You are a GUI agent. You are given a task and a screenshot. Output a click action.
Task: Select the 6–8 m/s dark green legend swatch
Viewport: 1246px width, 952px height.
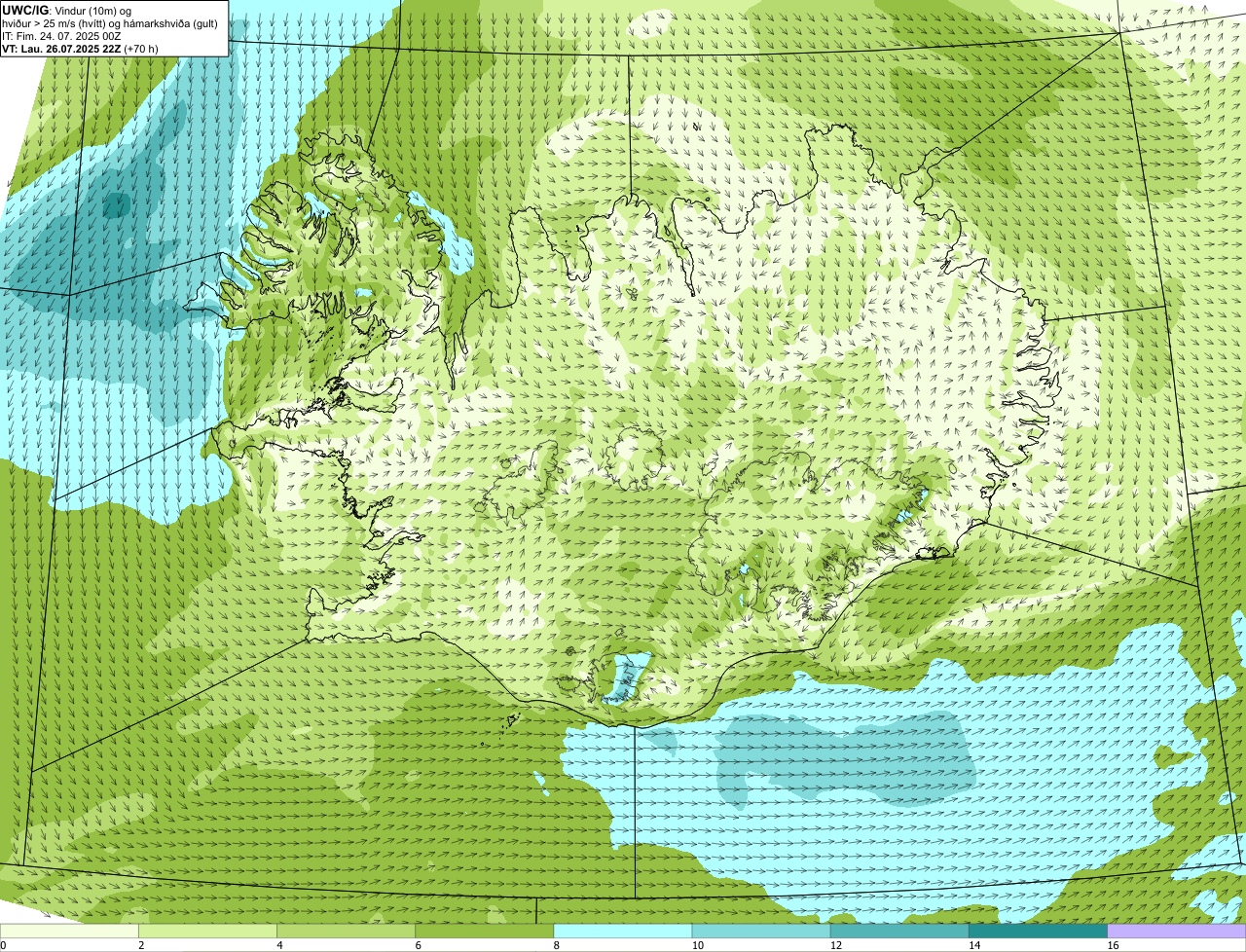pos(484,932)
